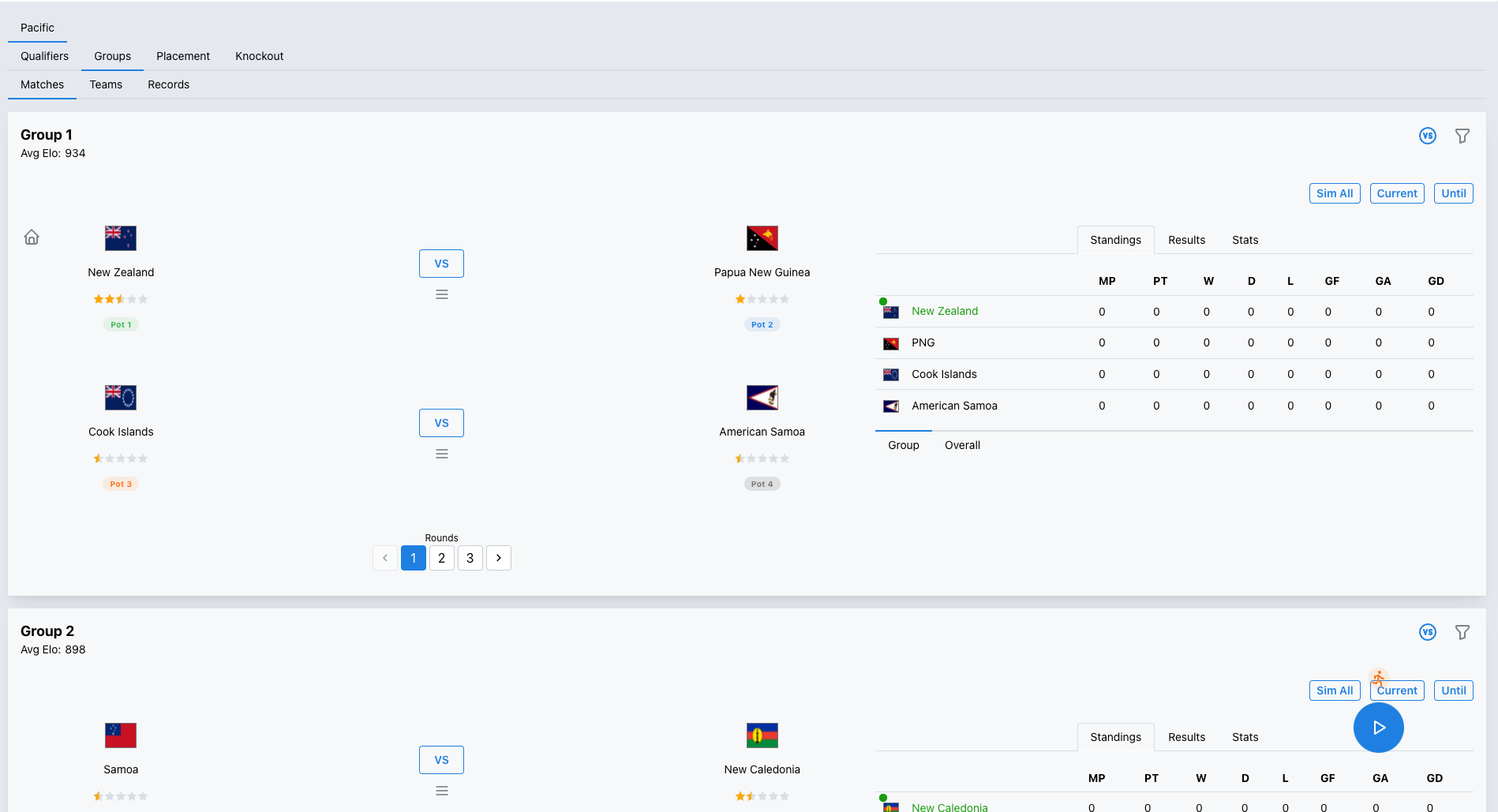Click the Pot 3 badge
Image resolution: width=1498 pixels, height=812 pixels.
121,484
